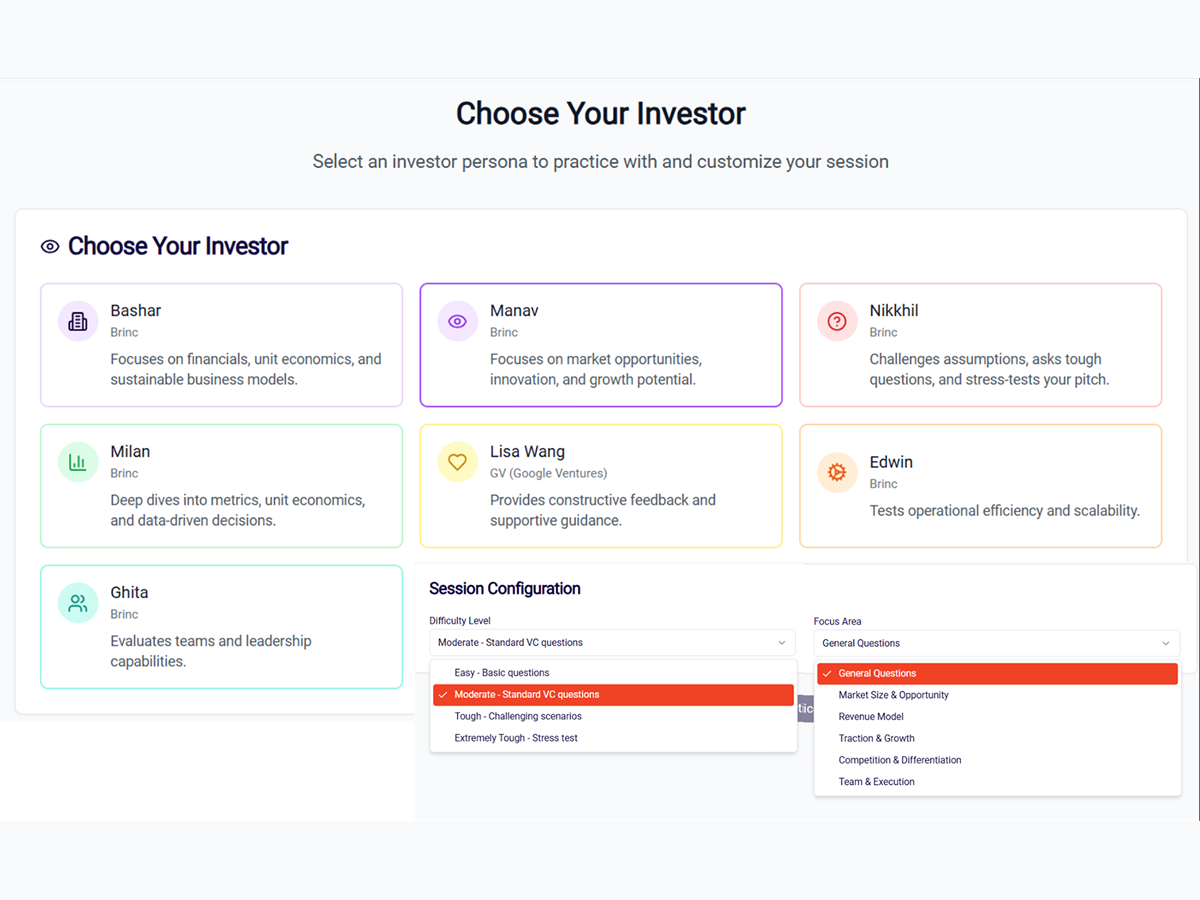
Task: Click eye icon beside Choose Your Investor heading
Action: [50, 246]
